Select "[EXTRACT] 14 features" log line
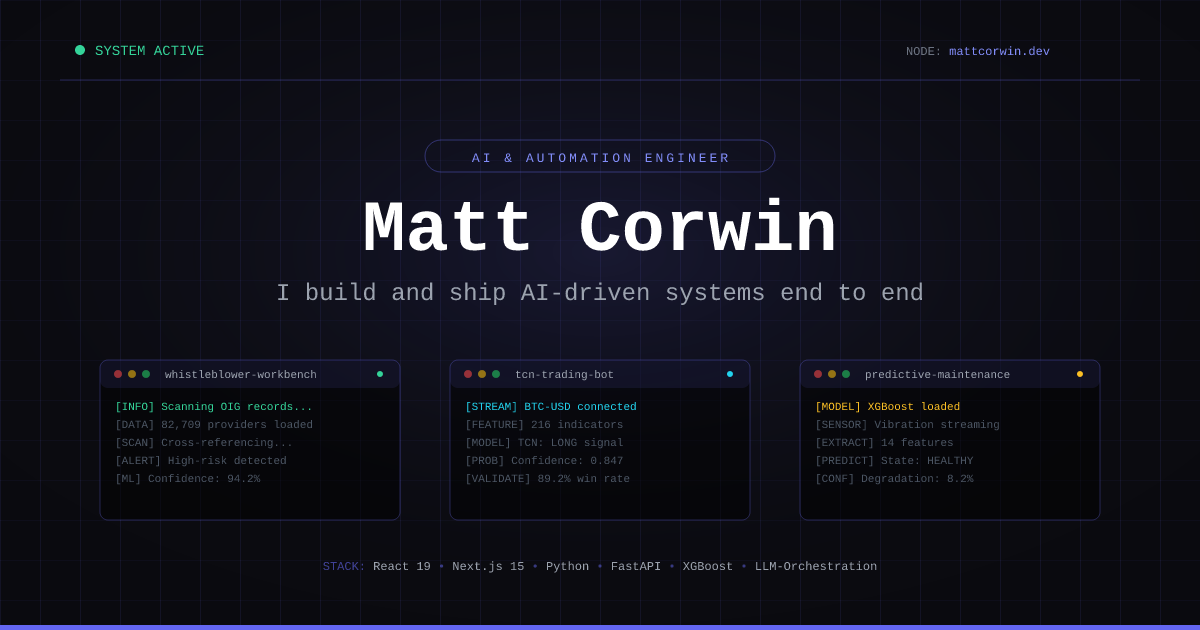1200x630 pixels. [x=885, y=443]
